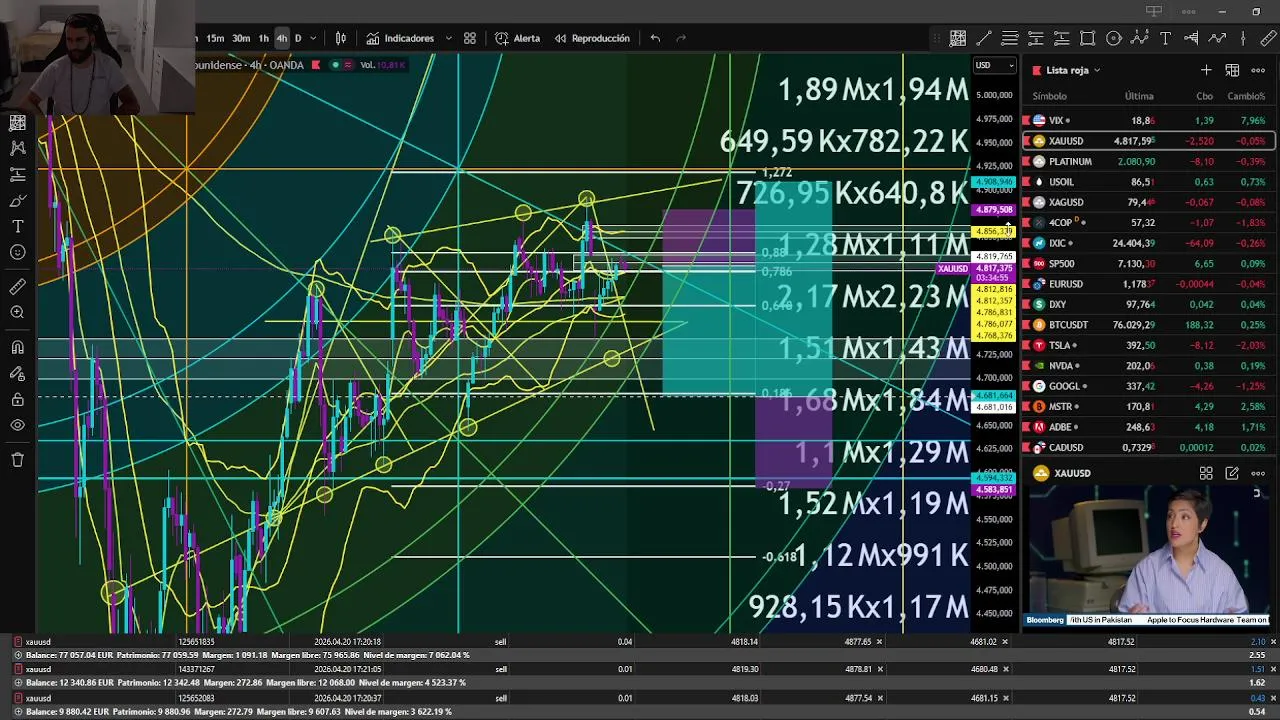The width and height of the screenshot is (1280, 720).
Task: Sort watchlist by the Última column header
Action: [1139, 96]
